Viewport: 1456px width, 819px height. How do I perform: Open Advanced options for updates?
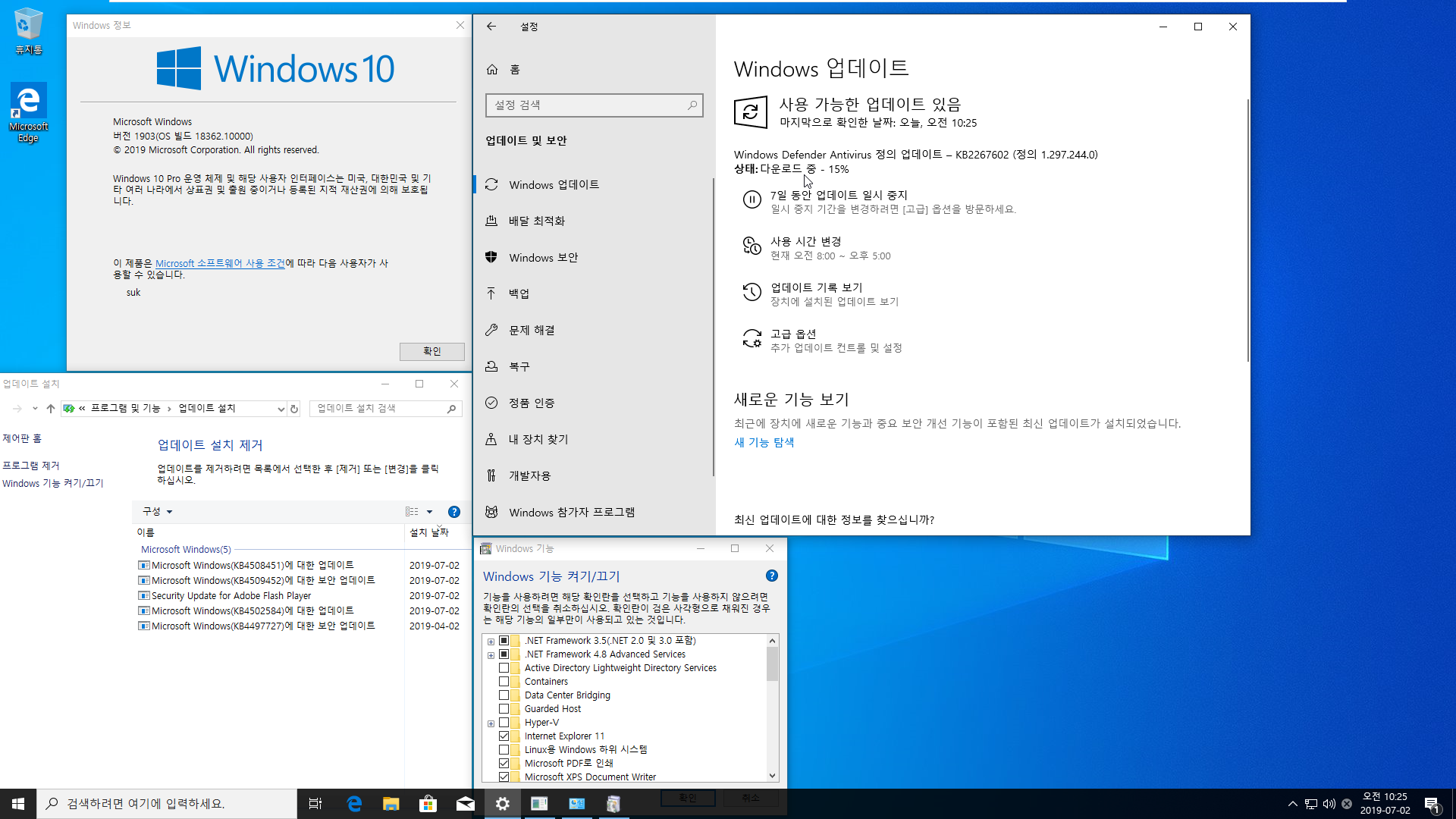tap(822, 340)
